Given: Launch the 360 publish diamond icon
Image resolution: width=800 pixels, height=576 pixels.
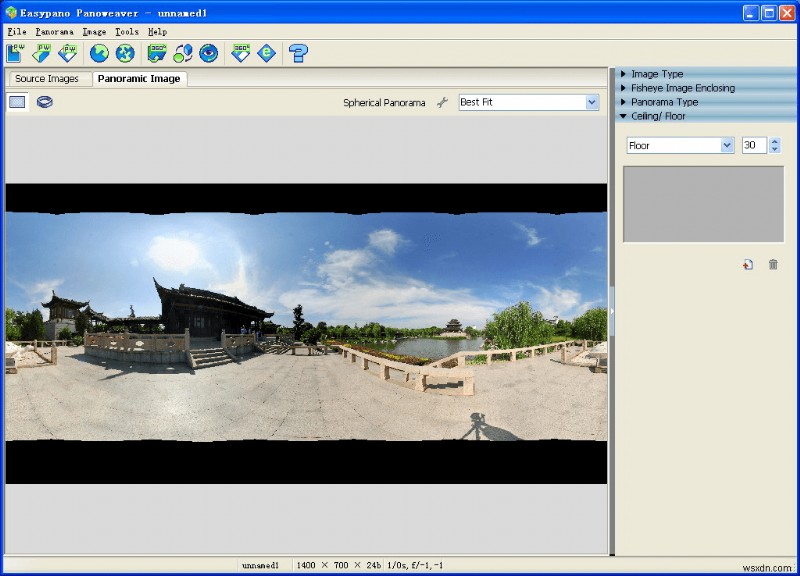Looking at the screenshot, I should point(240,54).
